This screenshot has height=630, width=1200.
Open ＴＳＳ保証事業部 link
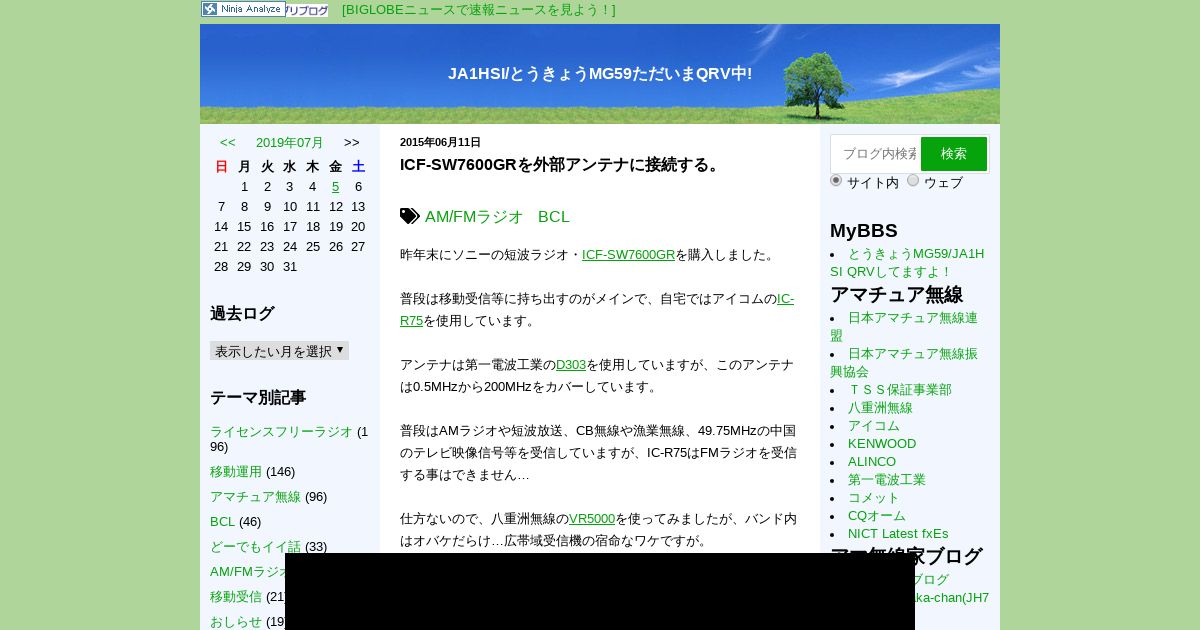pyautogui.click(x=900, y=389)
